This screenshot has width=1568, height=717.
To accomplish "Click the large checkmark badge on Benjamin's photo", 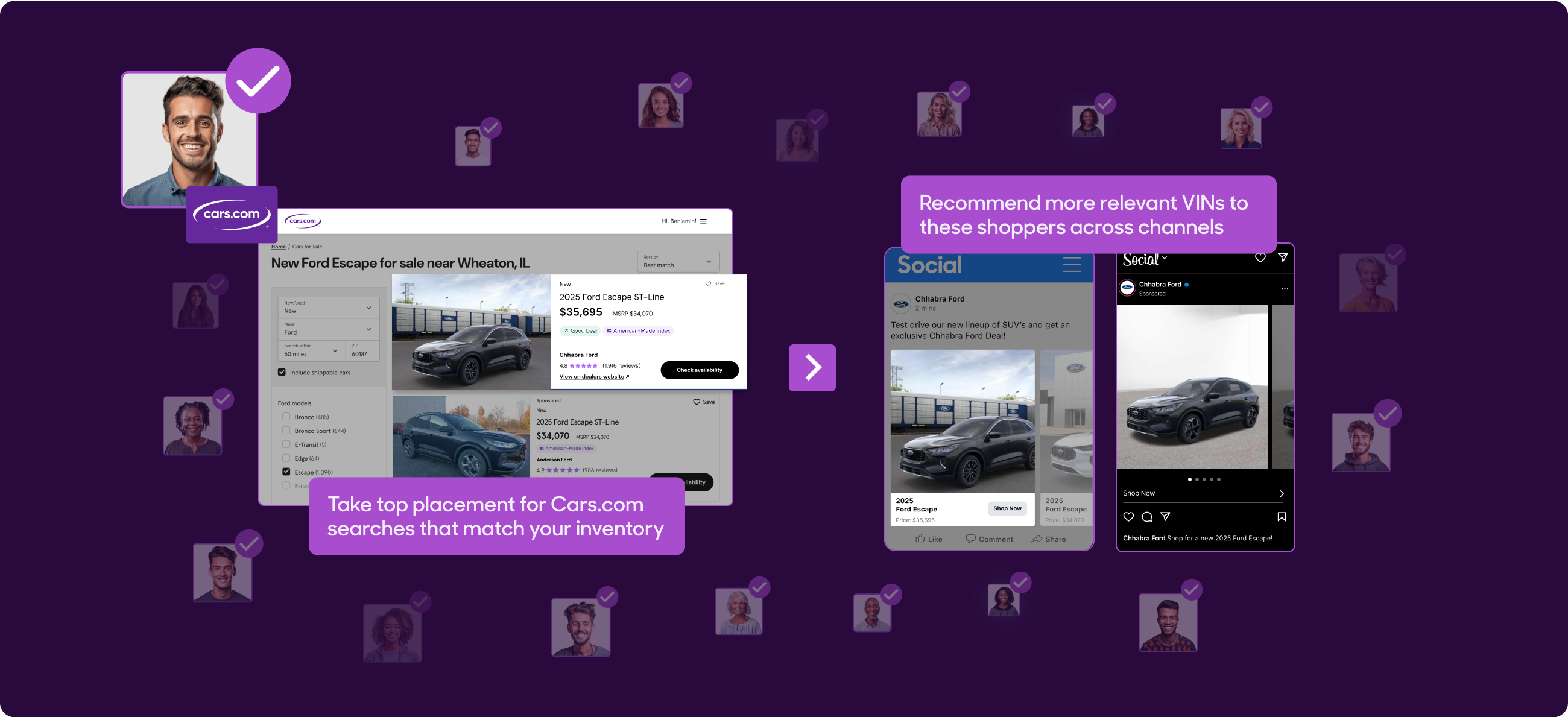I will 258,81.
